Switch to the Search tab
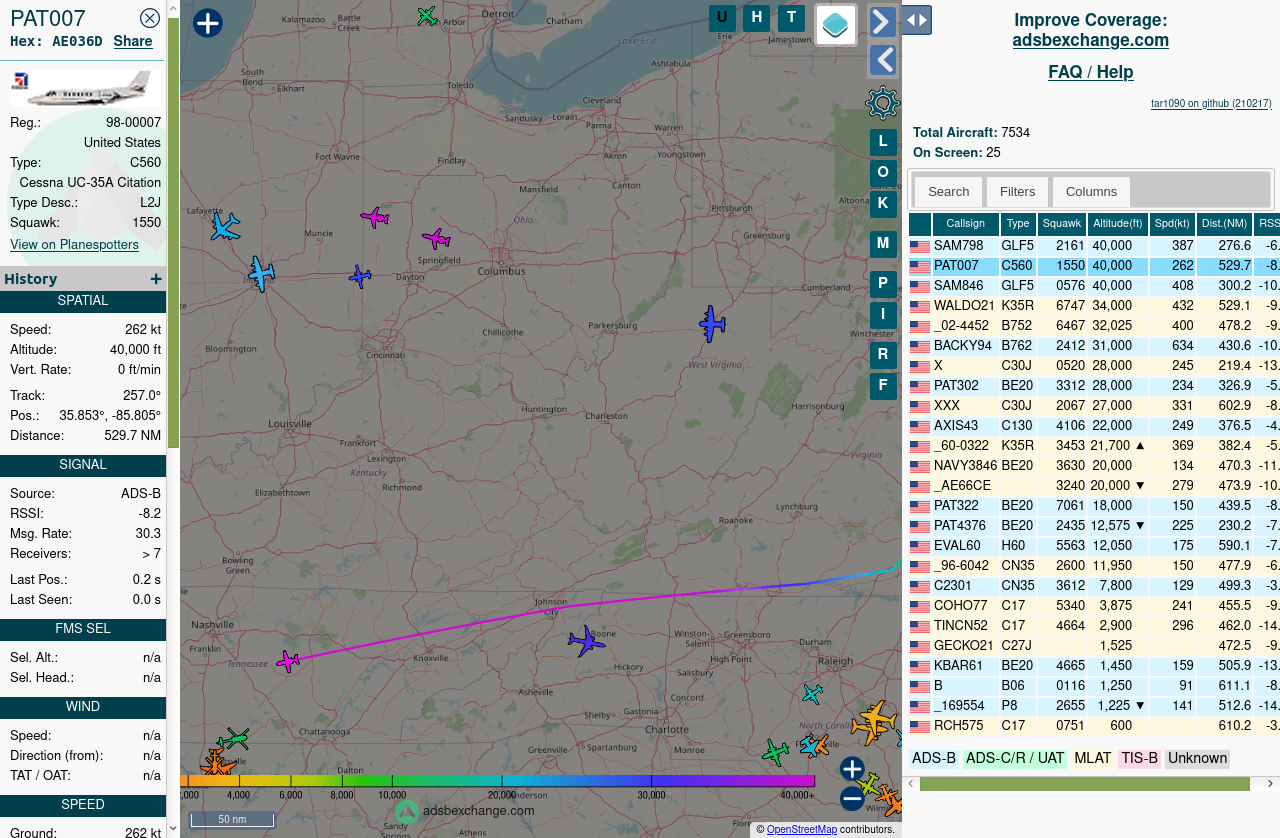Image resolution: width=1280 pixels, height=838 pixels. pyautogui.click(x=948, y=192)
